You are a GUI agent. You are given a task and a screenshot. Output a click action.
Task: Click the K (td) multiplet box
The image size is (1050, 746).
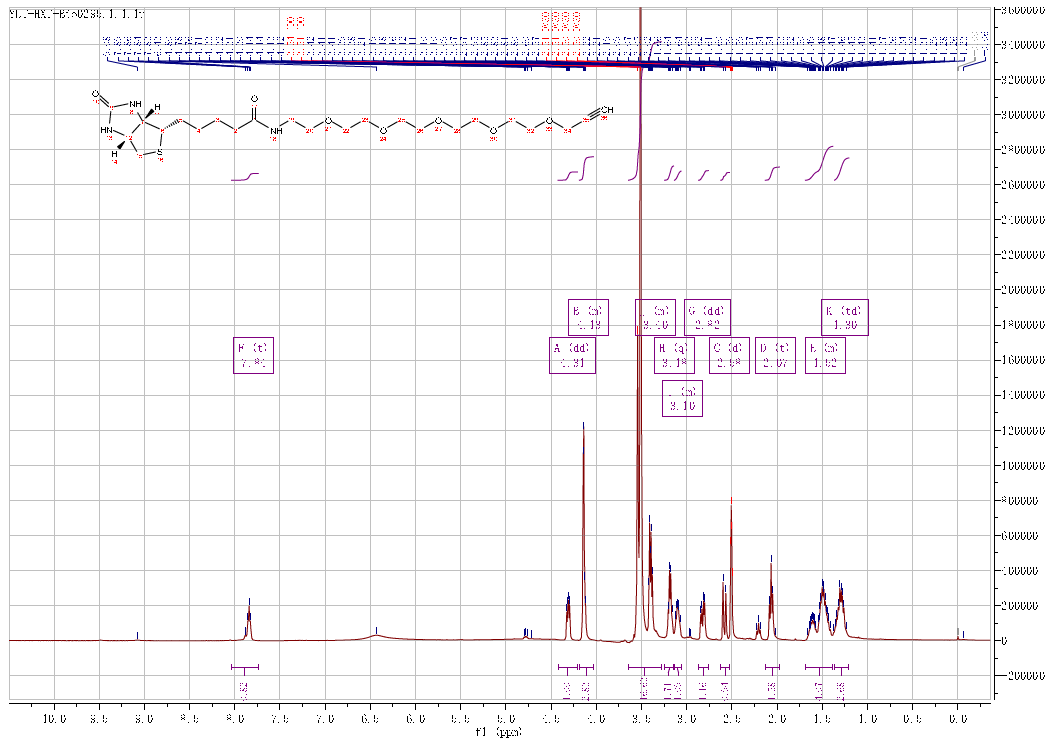click(845, 318)
